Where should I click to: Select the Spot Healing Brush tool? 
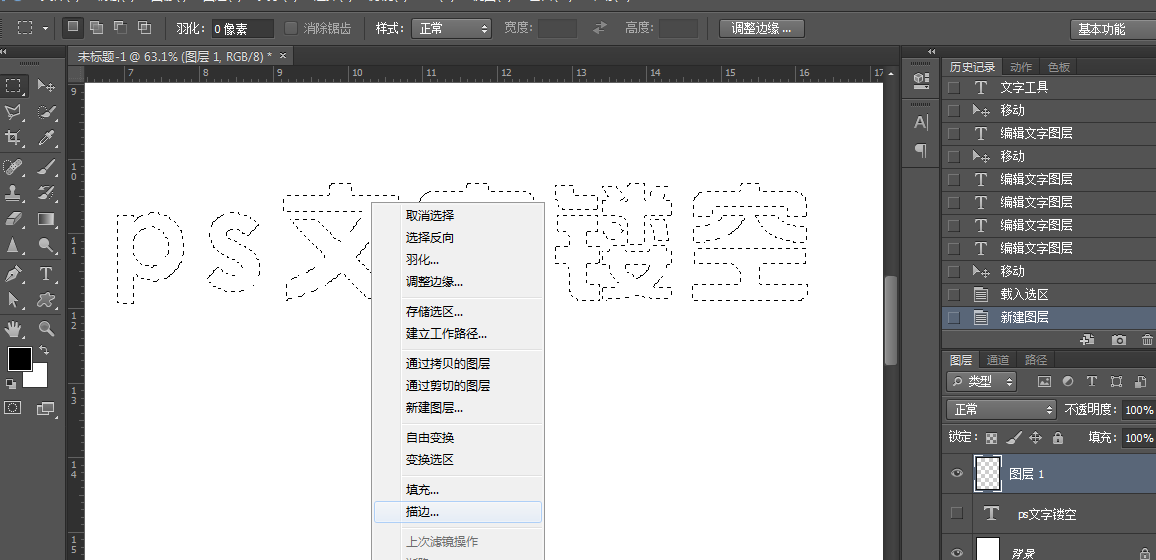pos(13,167)
